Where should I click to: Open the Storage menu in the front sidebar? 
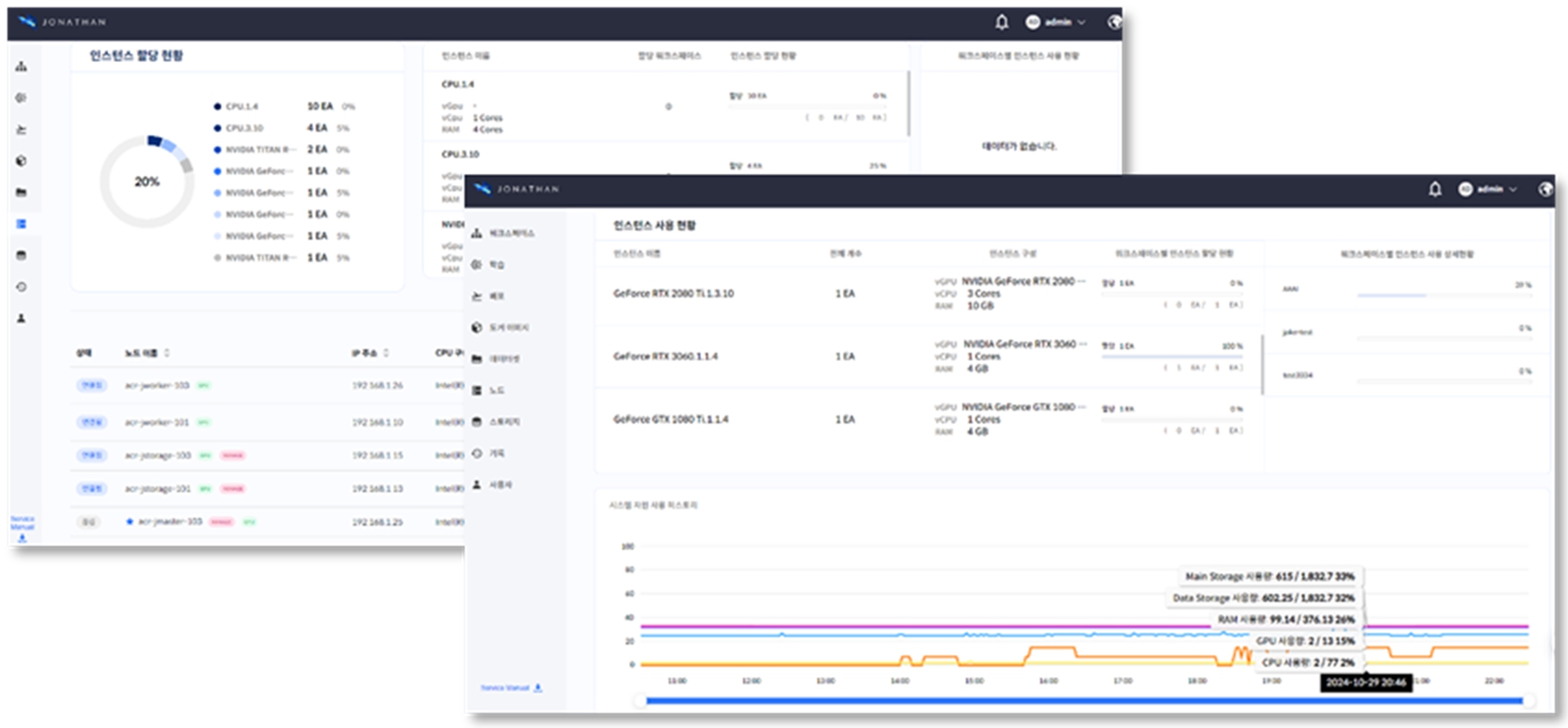(x=496, y=422)
